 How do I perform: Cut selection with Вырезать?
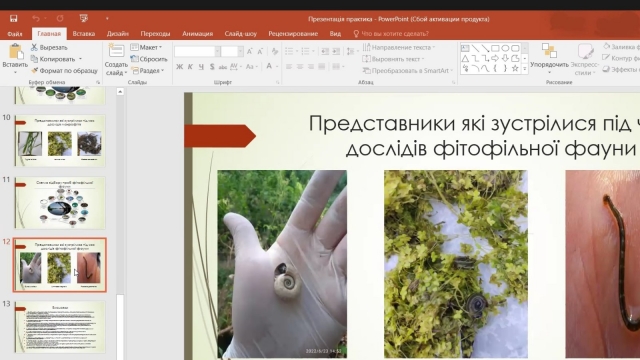49,47
